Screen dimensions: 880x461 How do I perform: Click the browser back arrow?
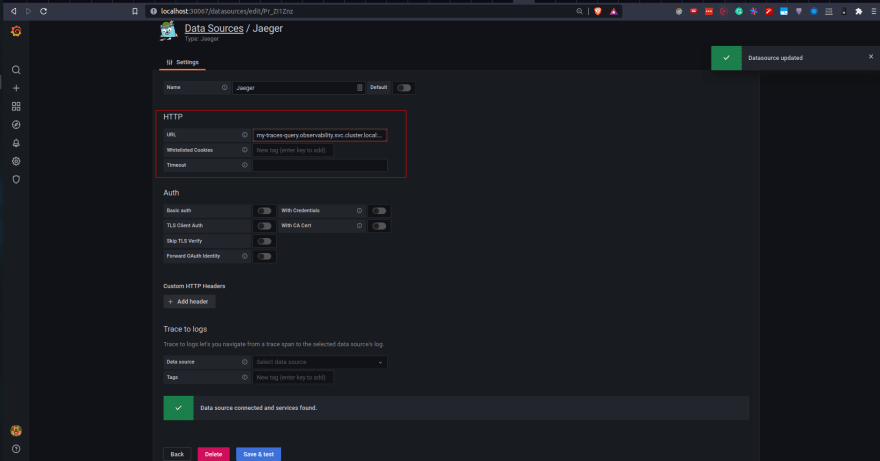click(13, 11)
